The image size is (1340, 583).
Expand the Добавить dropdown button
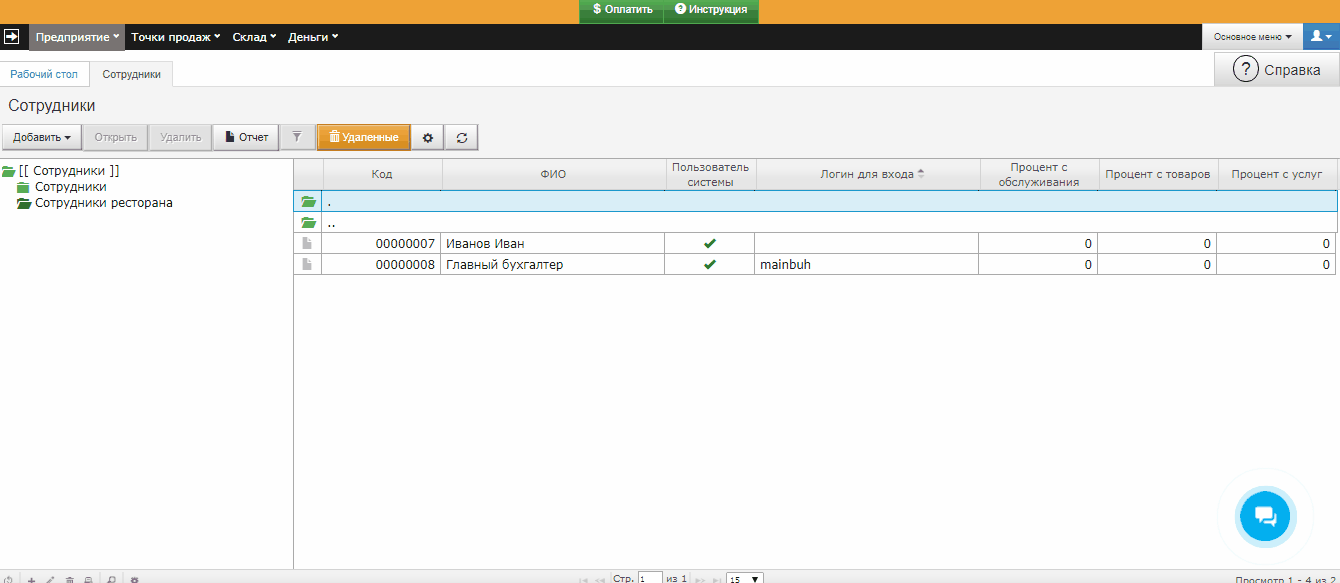pos(41,137)
